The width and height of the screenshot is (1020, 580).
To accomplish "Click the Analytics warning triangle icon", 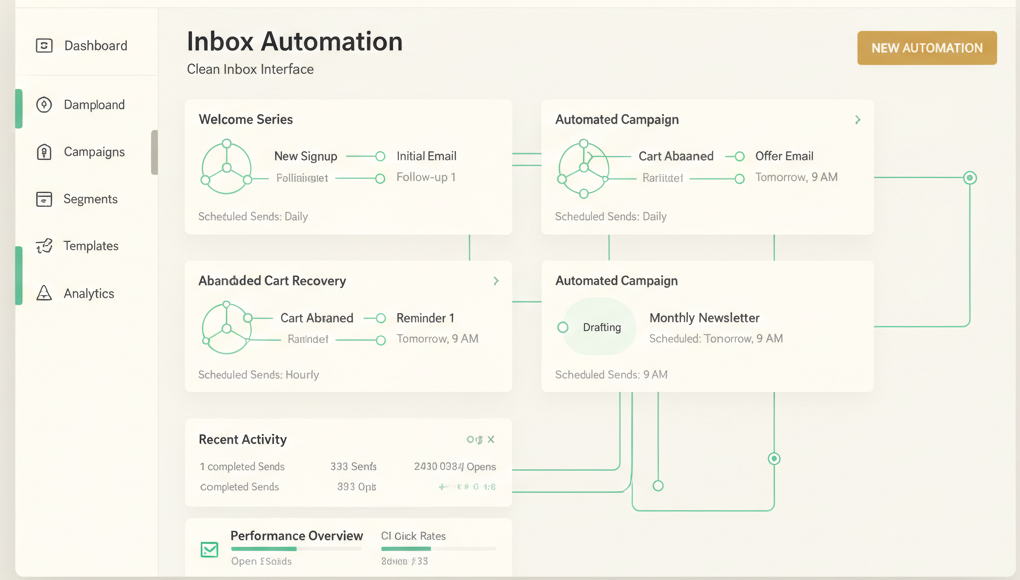I will click(x=44, y=293).
